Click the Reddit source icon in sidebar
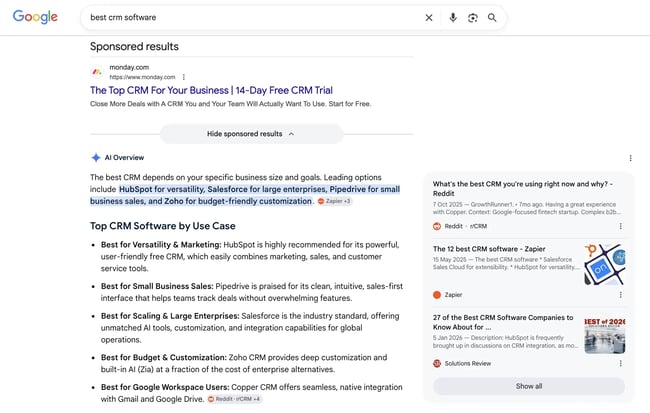Viewport: 650px width, 413px height. 437,226
